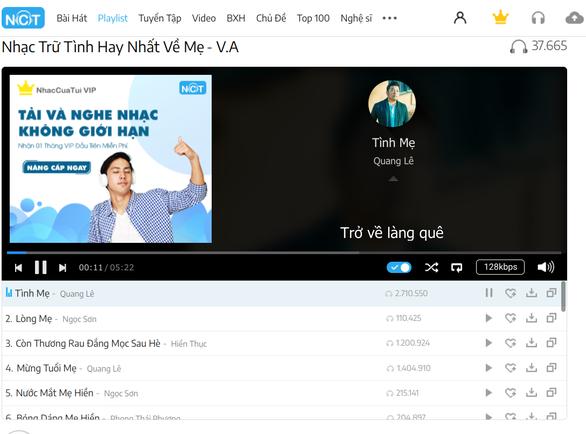586x434 pixels.
Task: Click the NÂNG CẤP NGAY button
Action: [57, 167]
